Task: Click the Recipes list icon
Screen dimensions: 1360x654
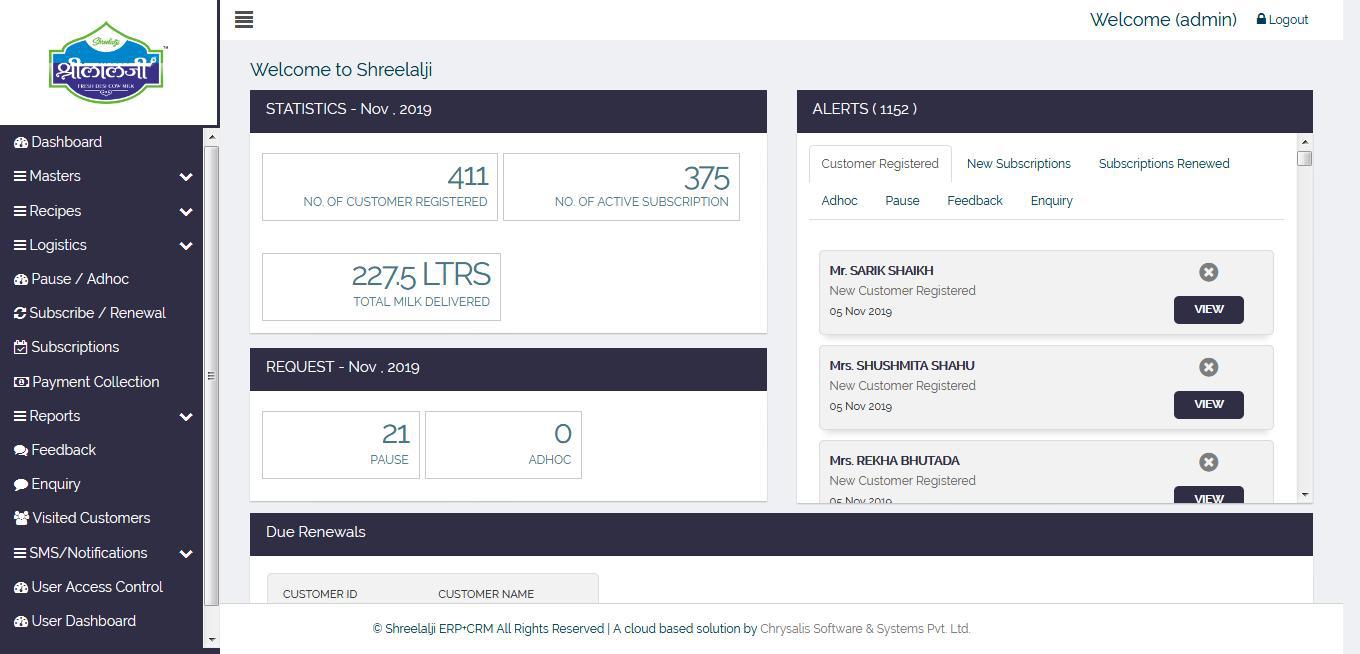Action: pyautogui.click(x=20, y=211)
